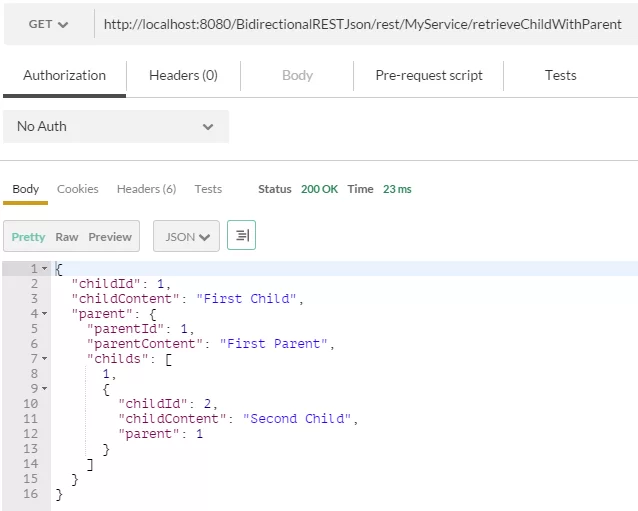Click the 200 OK status text
638x511 pixels.
[319, 189]
